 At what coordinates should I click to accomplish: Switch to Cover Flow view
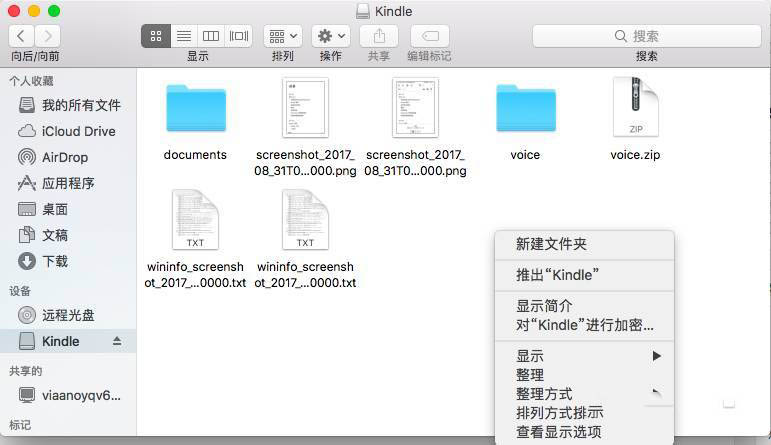point(239,36)
